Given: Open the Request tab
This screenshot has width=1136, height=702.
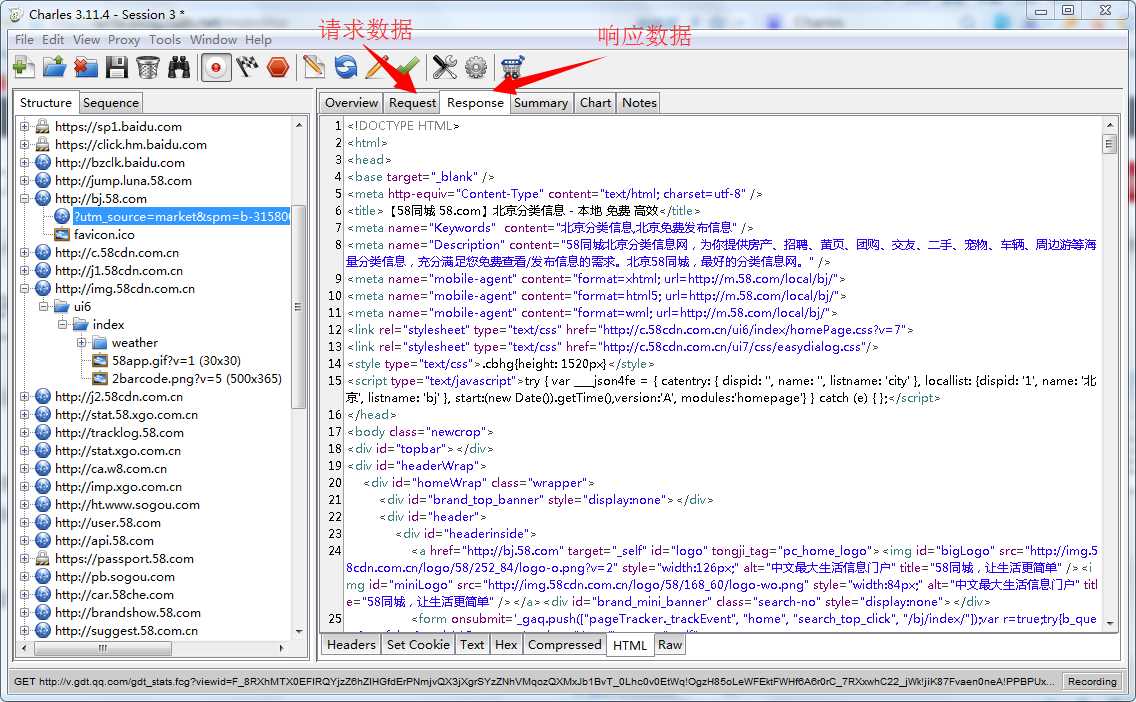Looking at the screenshot, I should pyautogui.click(x=412, y=103).
